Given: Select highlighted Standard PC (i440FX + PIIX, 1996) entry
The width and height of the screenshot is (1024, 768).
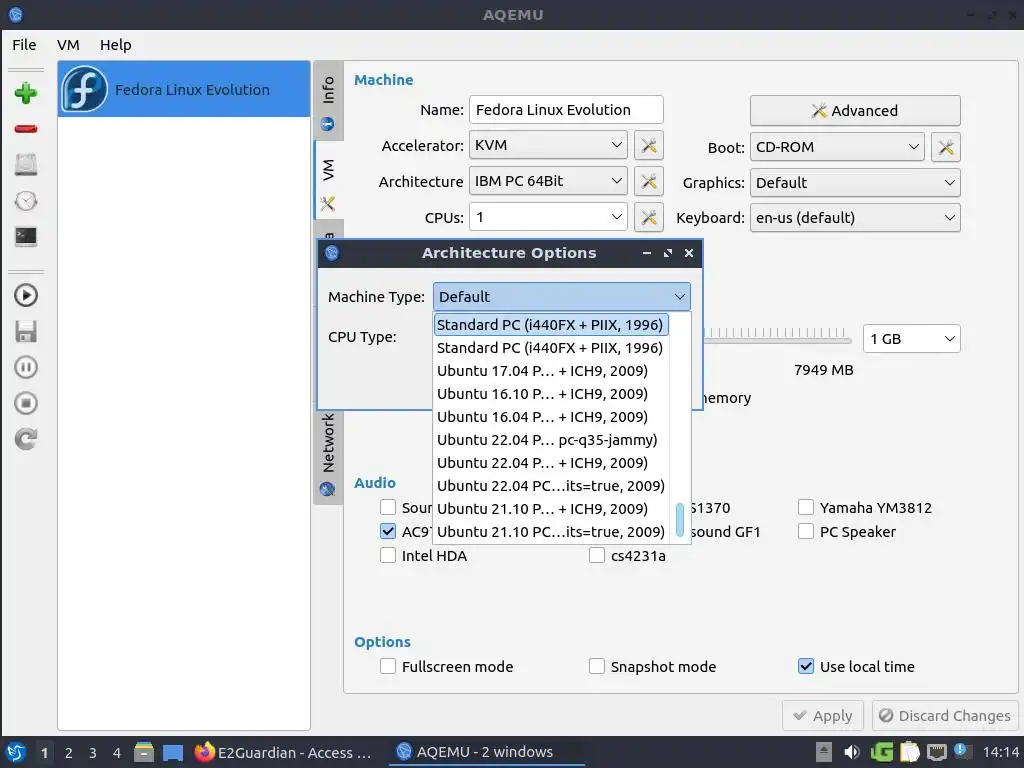Looking at the screenshot, I should pyautogui.click(x=551, y=325).
